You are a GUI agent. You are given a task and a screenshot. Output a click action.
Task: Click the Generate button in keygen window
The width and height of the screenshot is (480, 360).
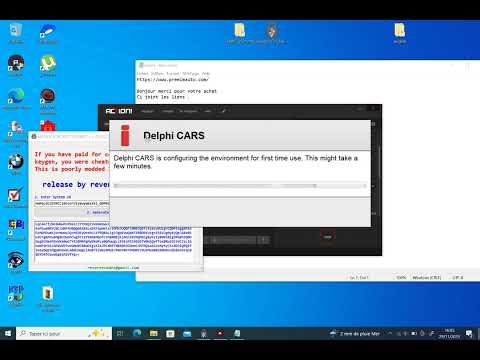[72, 212]
